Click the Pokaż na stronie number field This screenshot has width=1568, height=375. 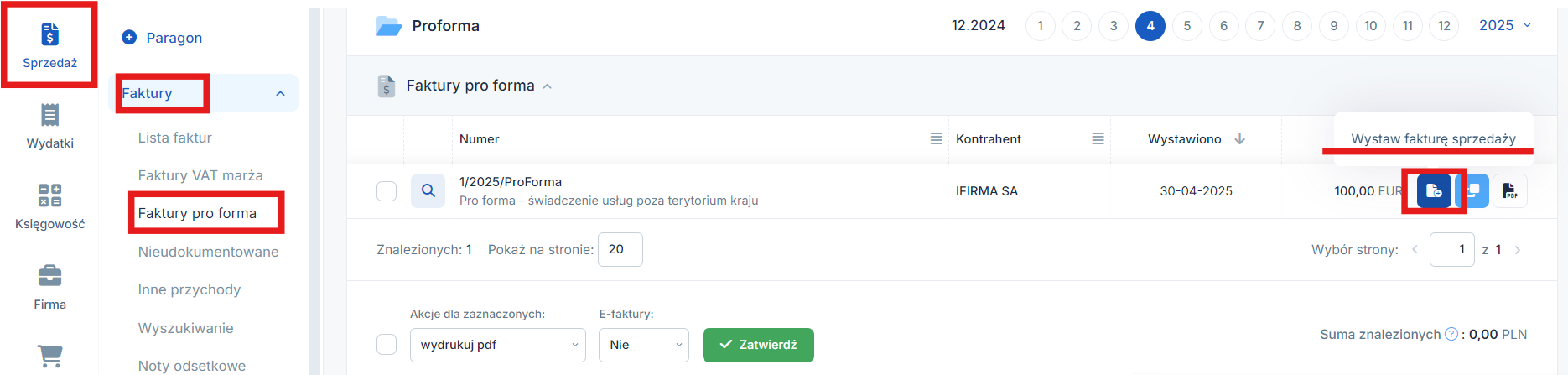tap(620, 249)
